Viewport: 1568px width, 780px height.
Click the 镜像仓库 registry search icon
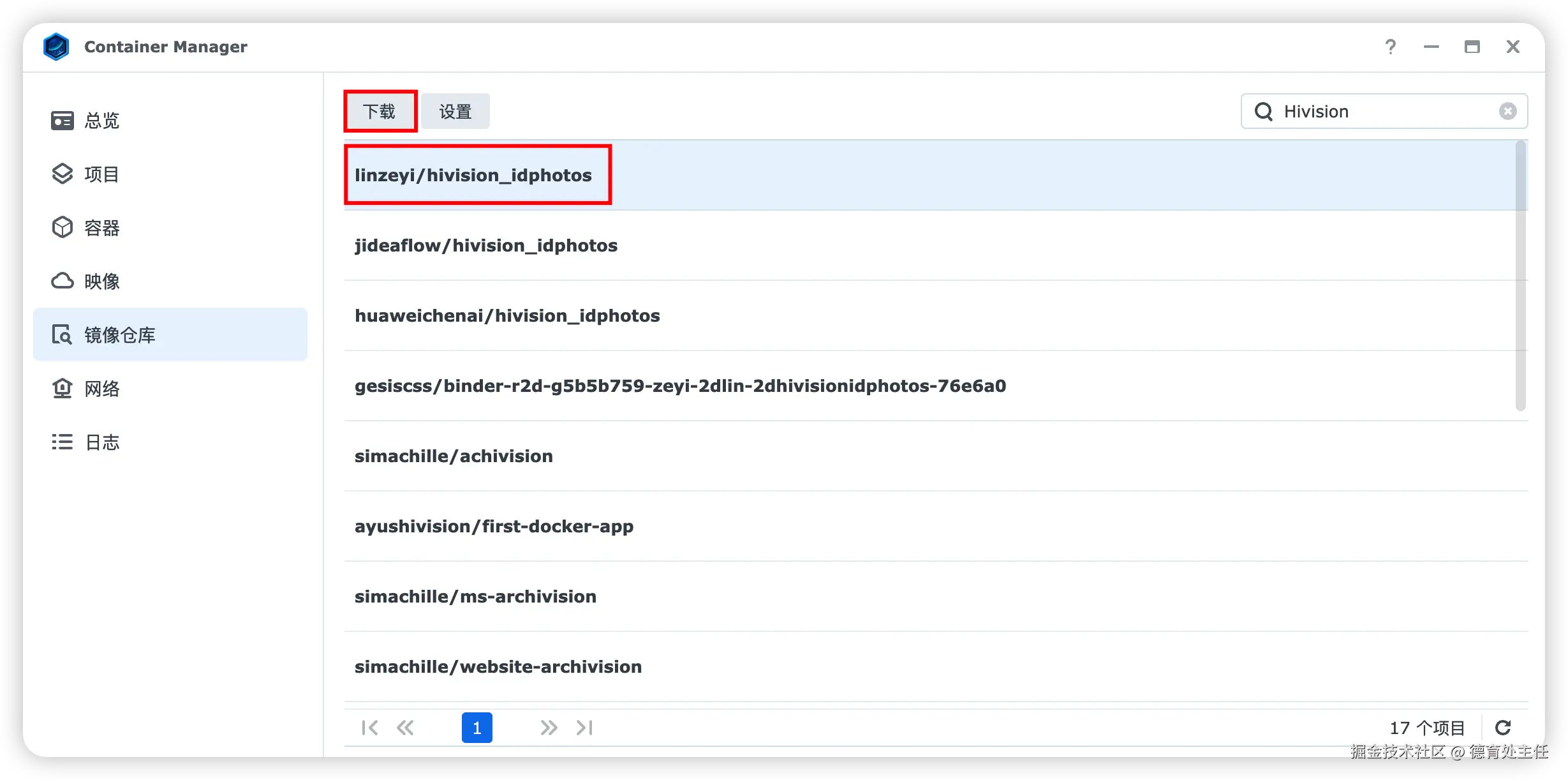(x=63, y=335)
